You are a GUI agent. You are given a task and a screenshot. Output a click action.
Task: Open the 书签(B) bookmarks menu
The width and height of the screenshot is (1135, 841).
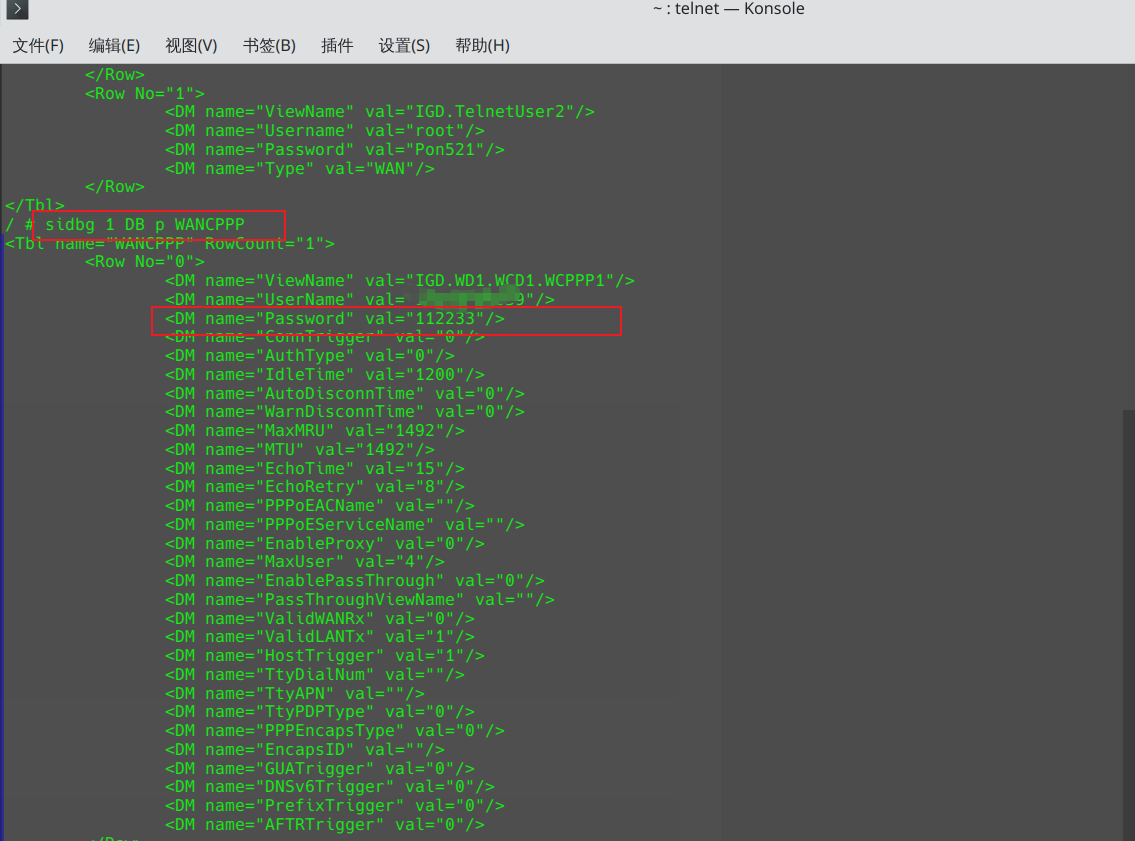point(269,46)
